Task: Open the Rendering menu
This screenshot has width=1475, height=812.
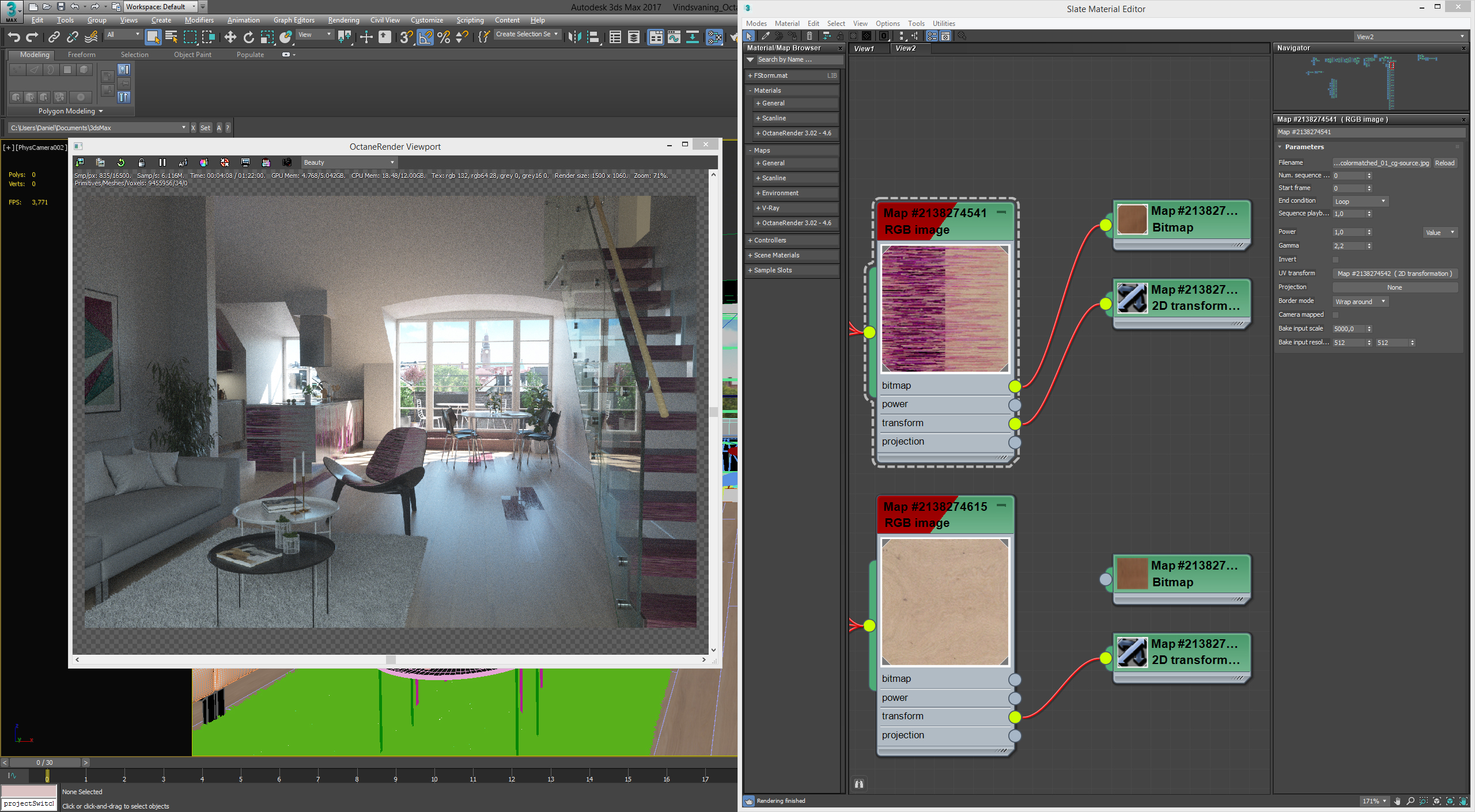Action: [x=343, y=20]
